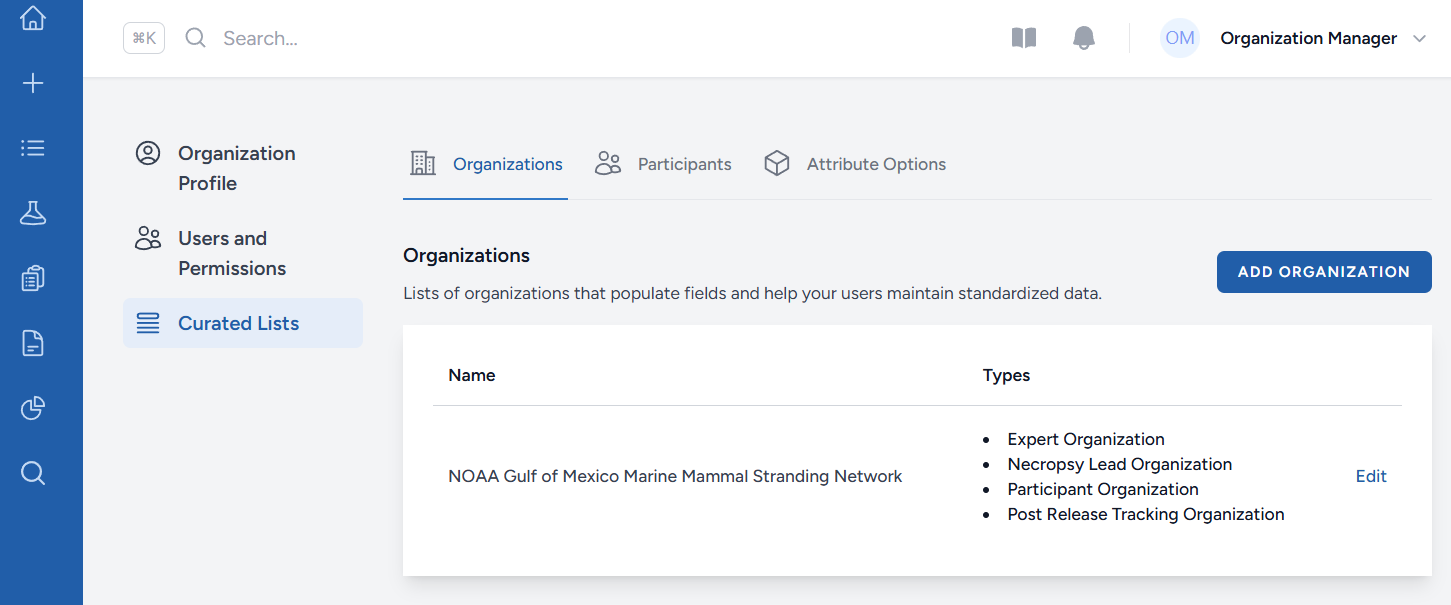Open Users and Permissions settings

pos(232,253)
